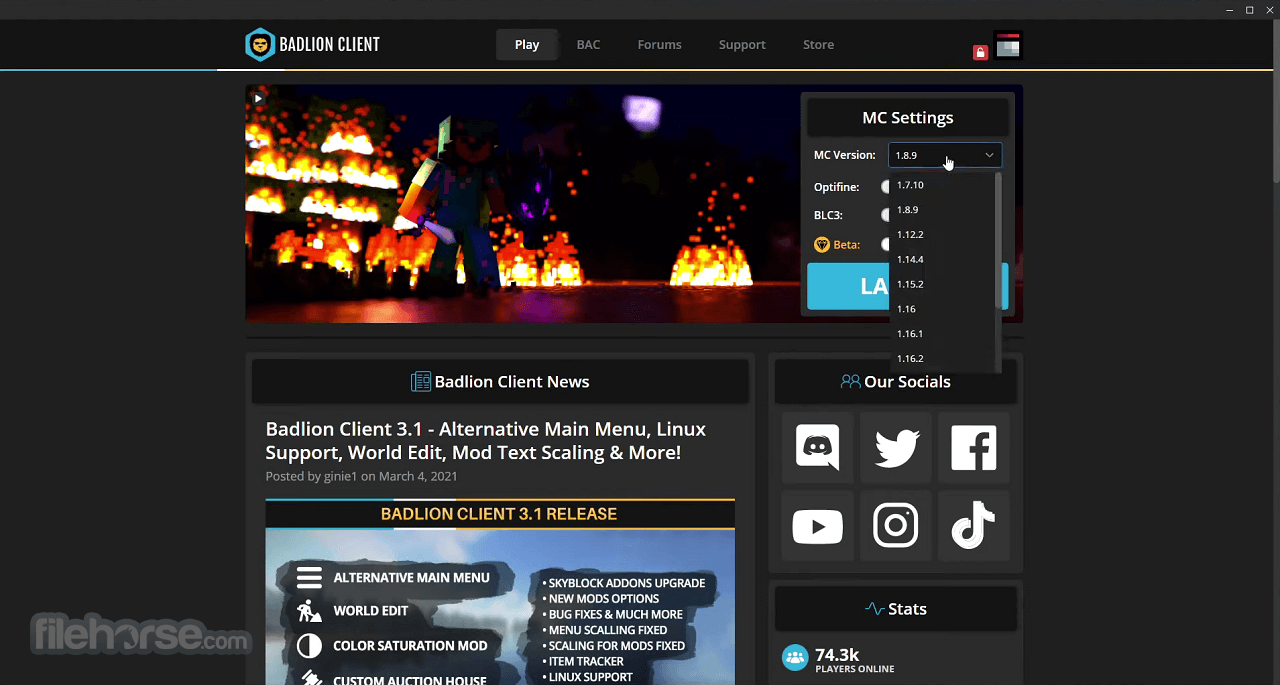Open the TikTok social link
This screenshot has height=685, width=1280.
(974, 526)
